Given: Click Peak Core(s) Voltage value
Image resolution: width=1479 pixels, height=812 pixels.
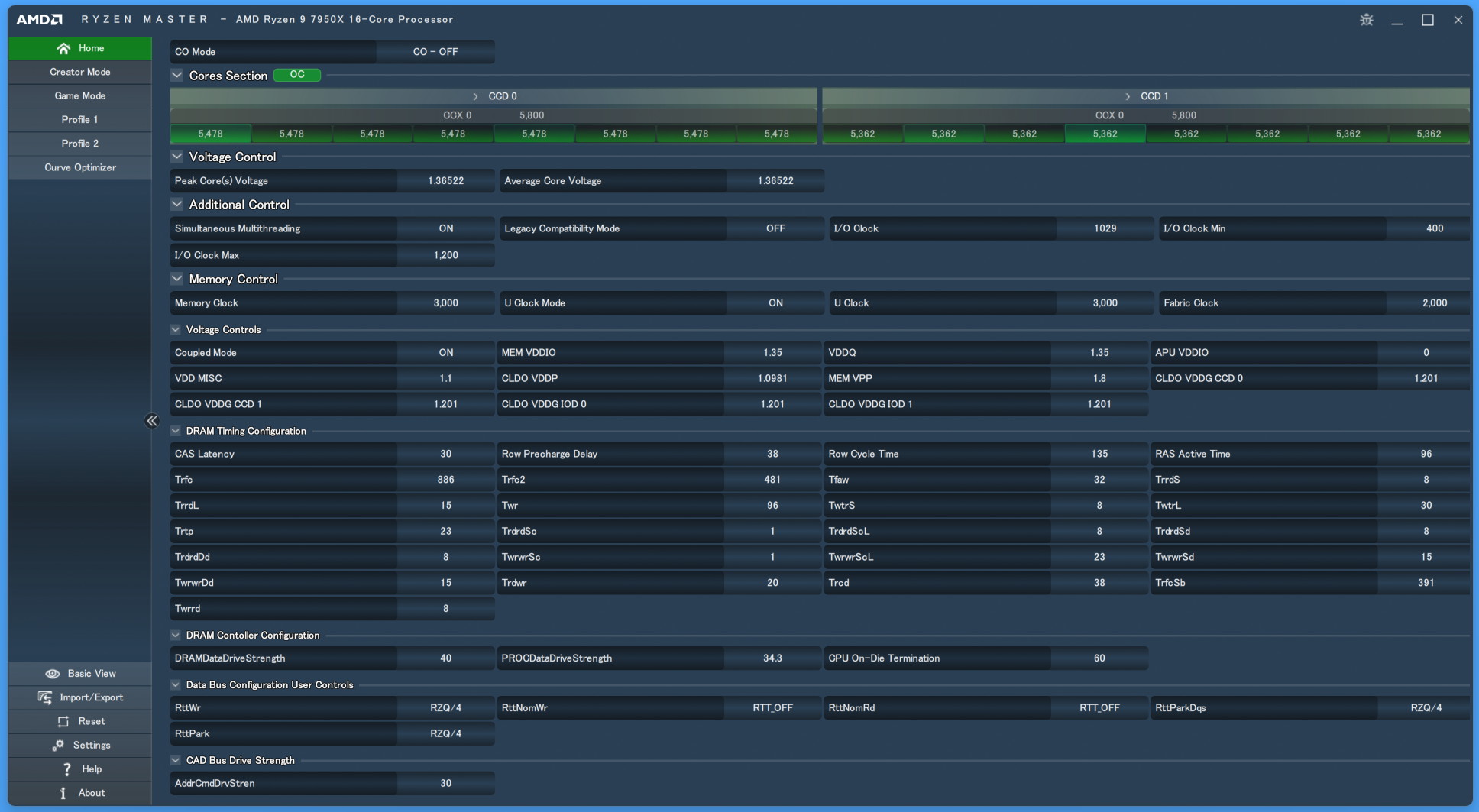Looking at the screenshot, I should coord(446,181).
